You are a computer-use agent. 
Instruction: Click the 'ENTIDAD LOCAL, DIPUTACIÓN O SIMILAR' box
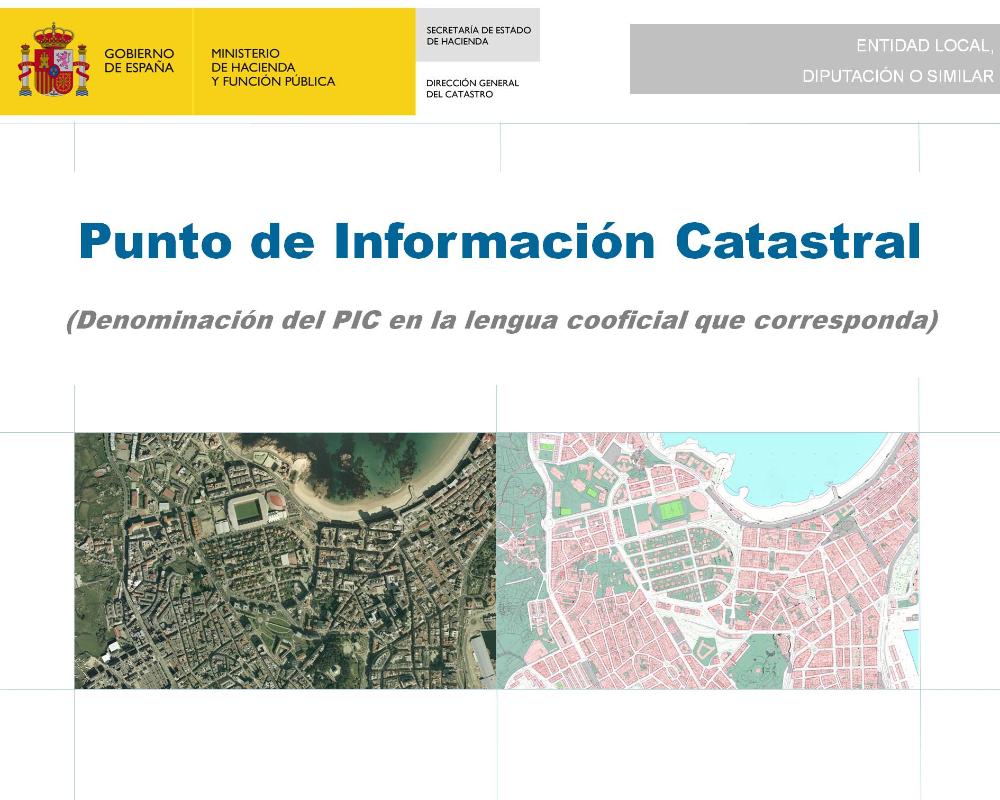814,59
